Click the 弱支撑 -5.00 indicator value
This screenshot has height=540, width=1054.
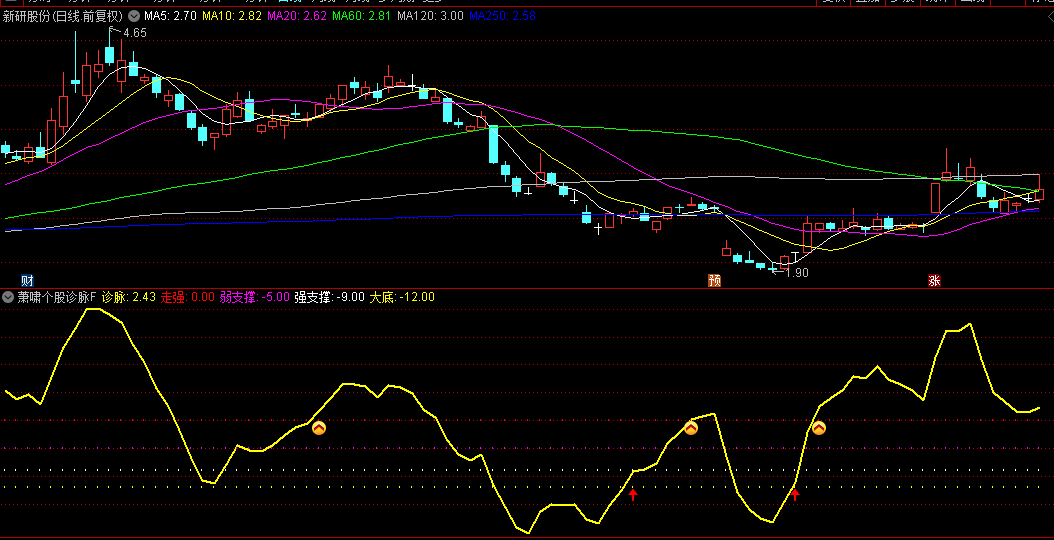[255, 297]
